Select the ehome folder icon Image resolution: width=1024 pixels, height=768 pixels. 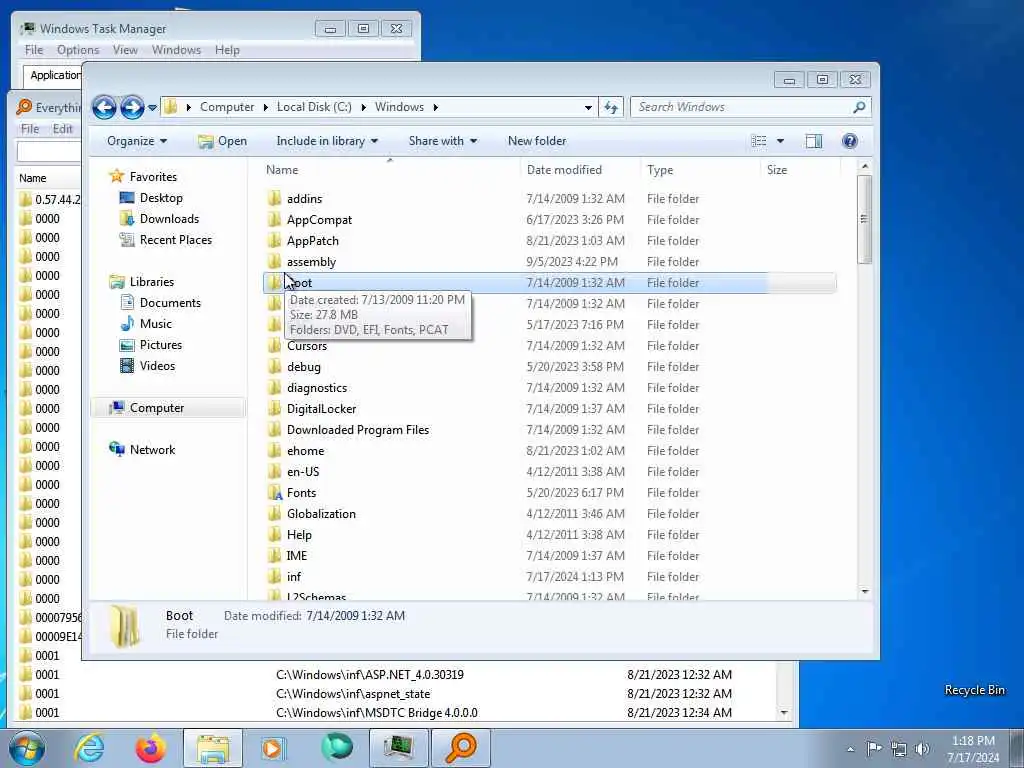pyautogui.click(x=275, y=451)
